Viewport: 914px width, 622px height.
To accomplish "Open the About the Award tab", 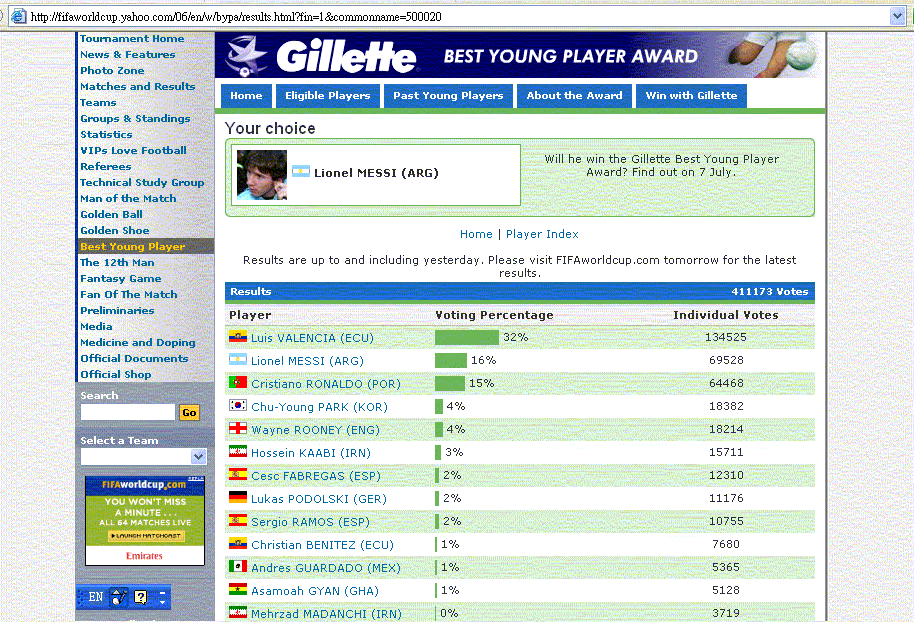I will (x=574, y=96).
